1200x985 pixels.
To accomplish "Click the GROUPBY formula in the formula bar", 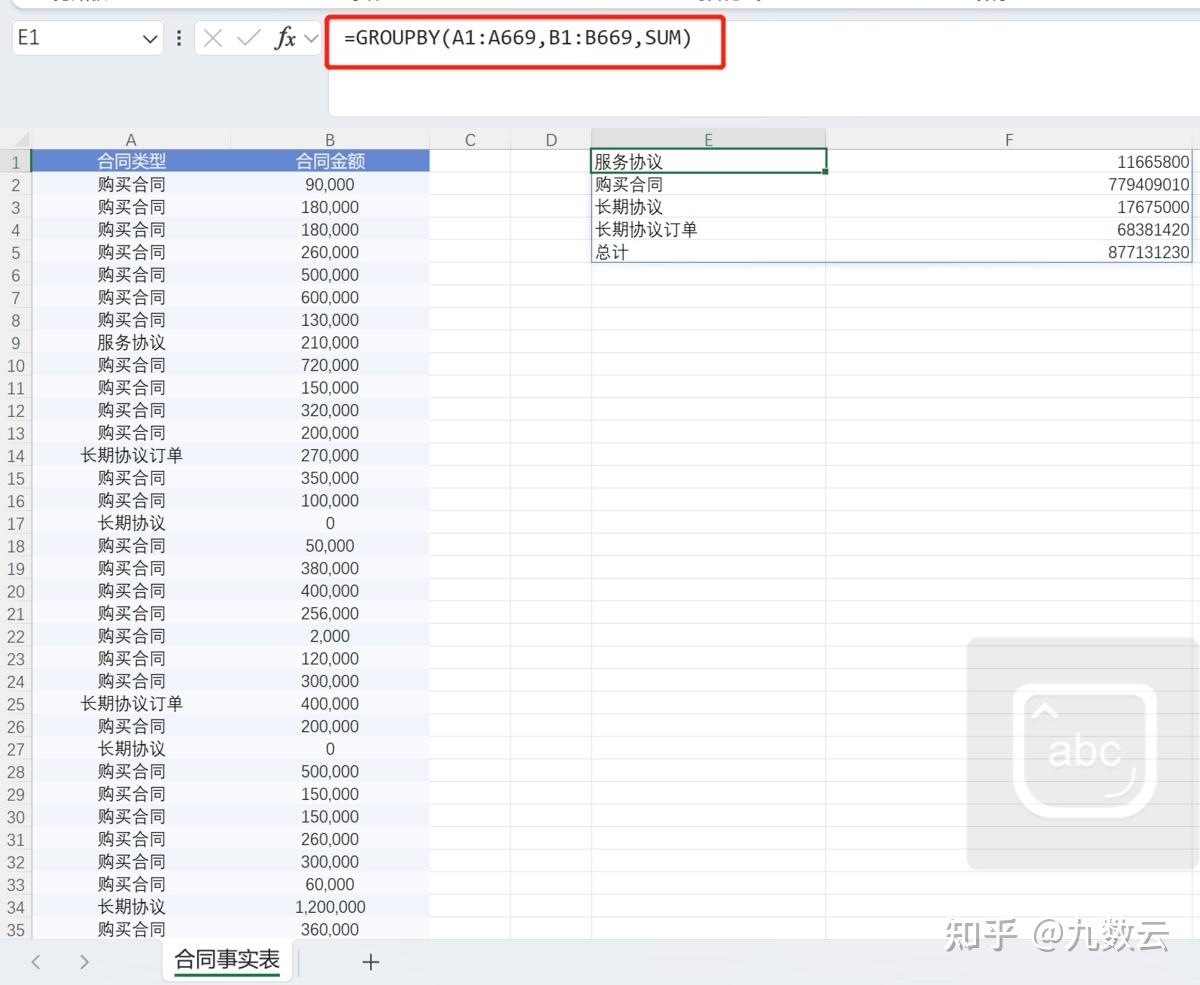I will tap(520, 38).
